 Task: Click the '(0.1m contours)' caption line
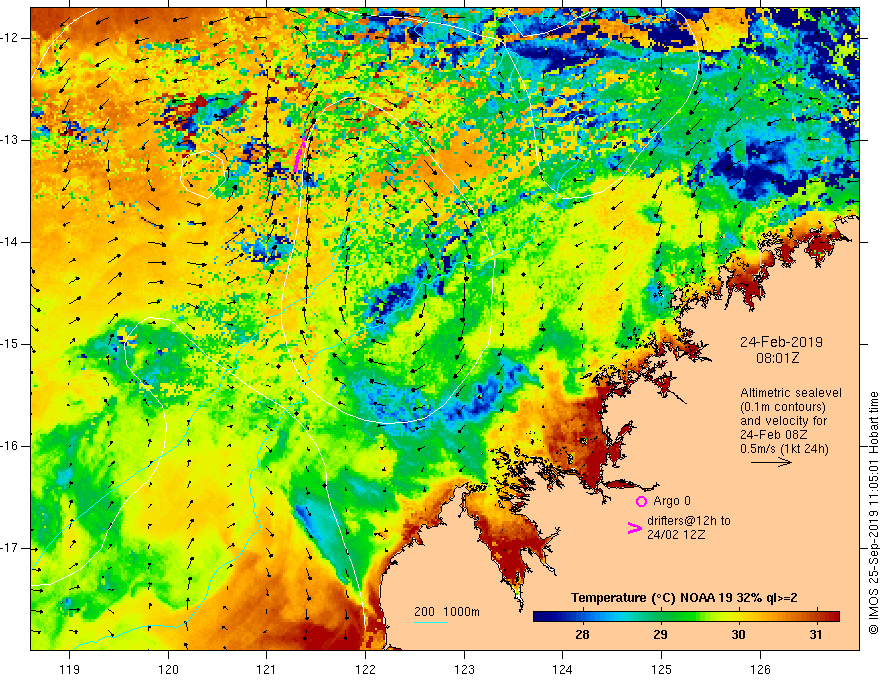(x=783, y=407)
